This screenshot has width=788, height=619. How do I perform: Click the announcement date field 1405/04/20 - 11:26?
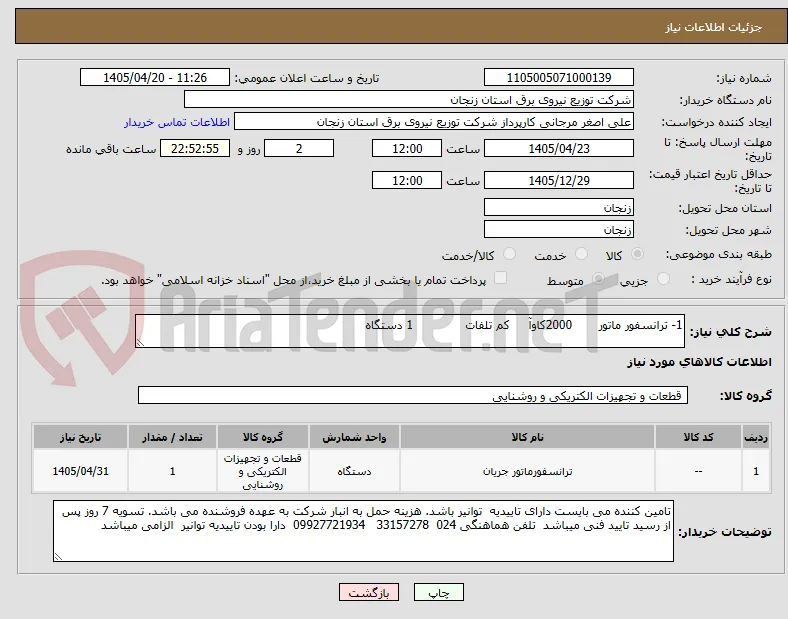point(155,77)
